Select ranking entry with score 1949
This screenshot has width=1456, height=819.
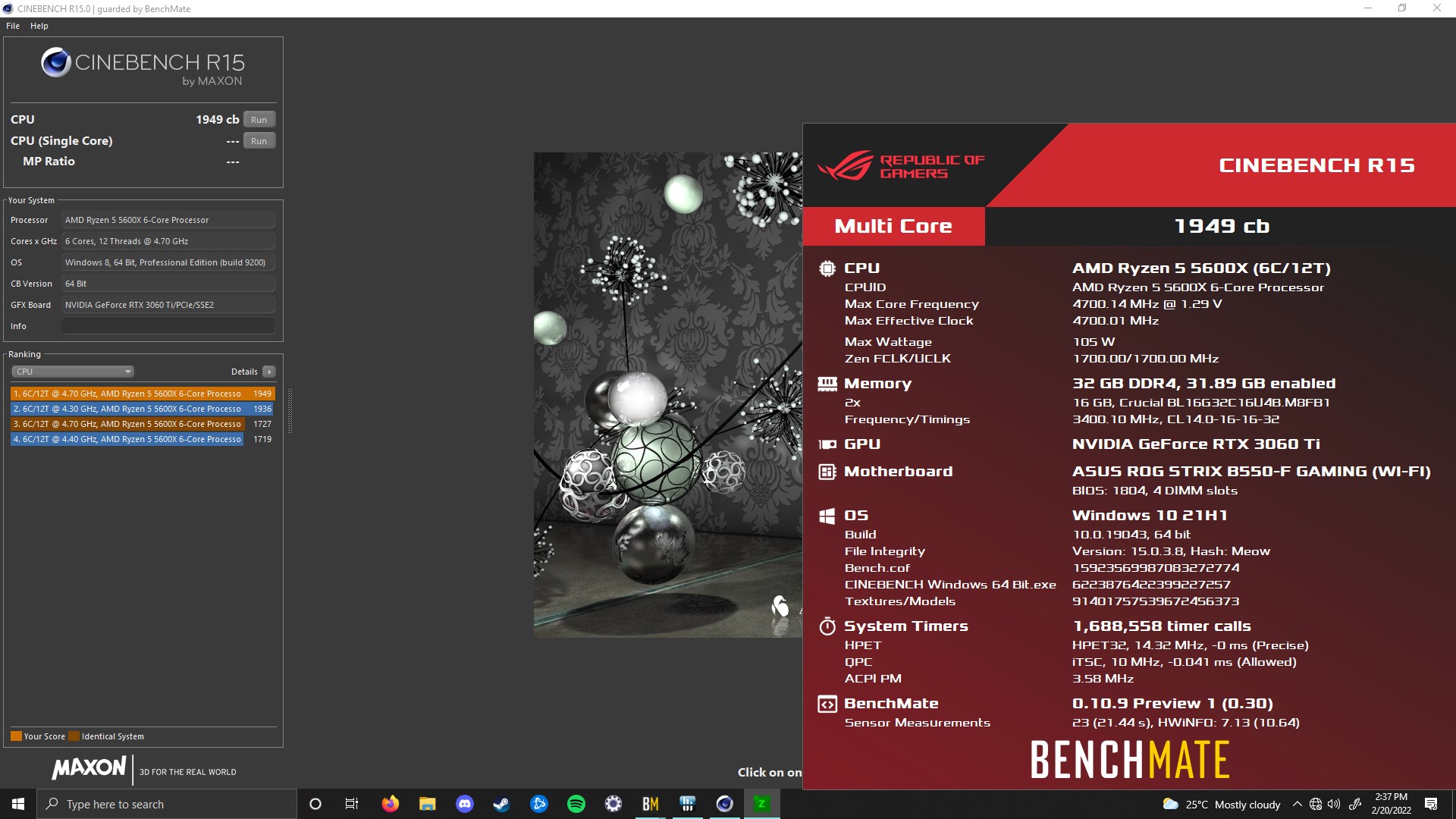coord(143,394)
